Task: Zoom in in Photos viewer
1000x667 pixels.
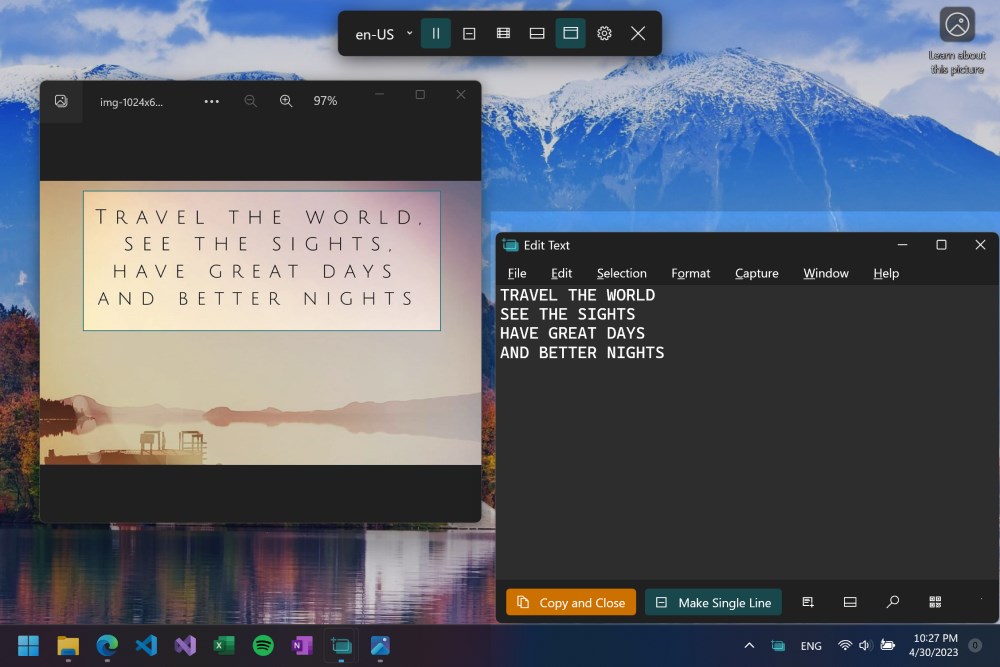Action: click(x=286, y=101)
